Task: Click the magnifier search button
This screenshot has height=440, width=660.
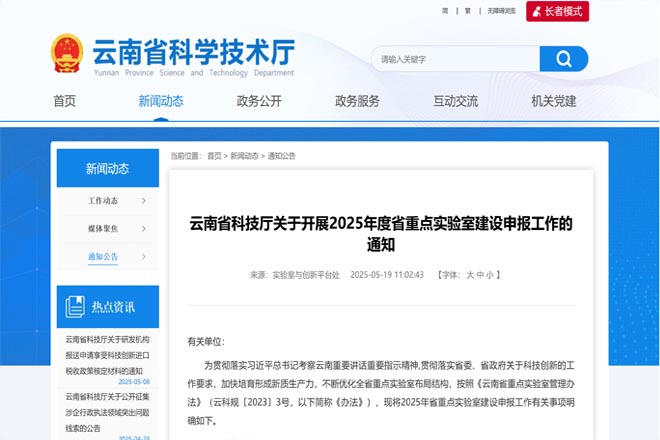Action: 564,59
